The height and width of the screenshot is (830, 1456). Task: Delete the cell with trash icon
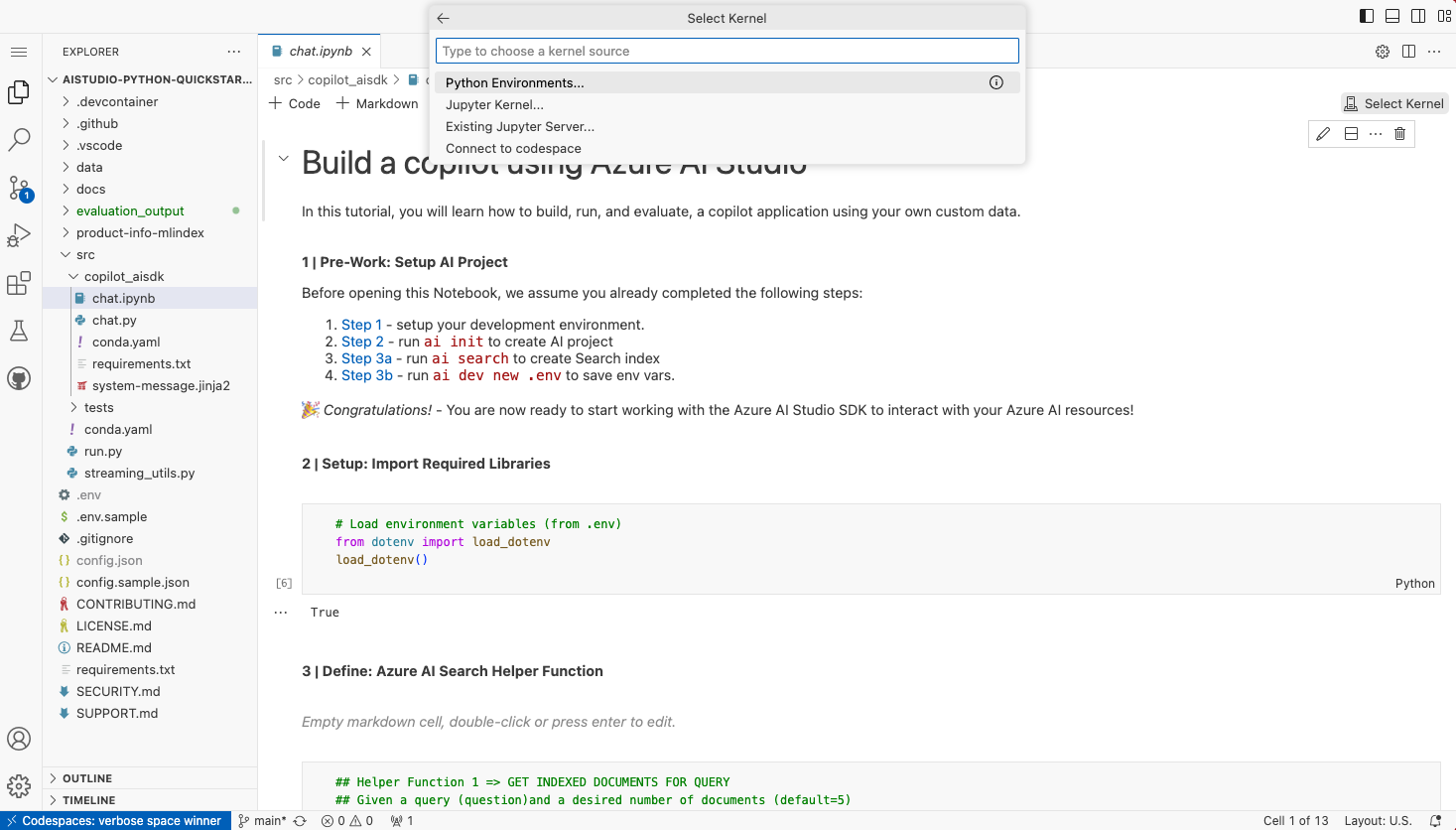[1400, 134]
